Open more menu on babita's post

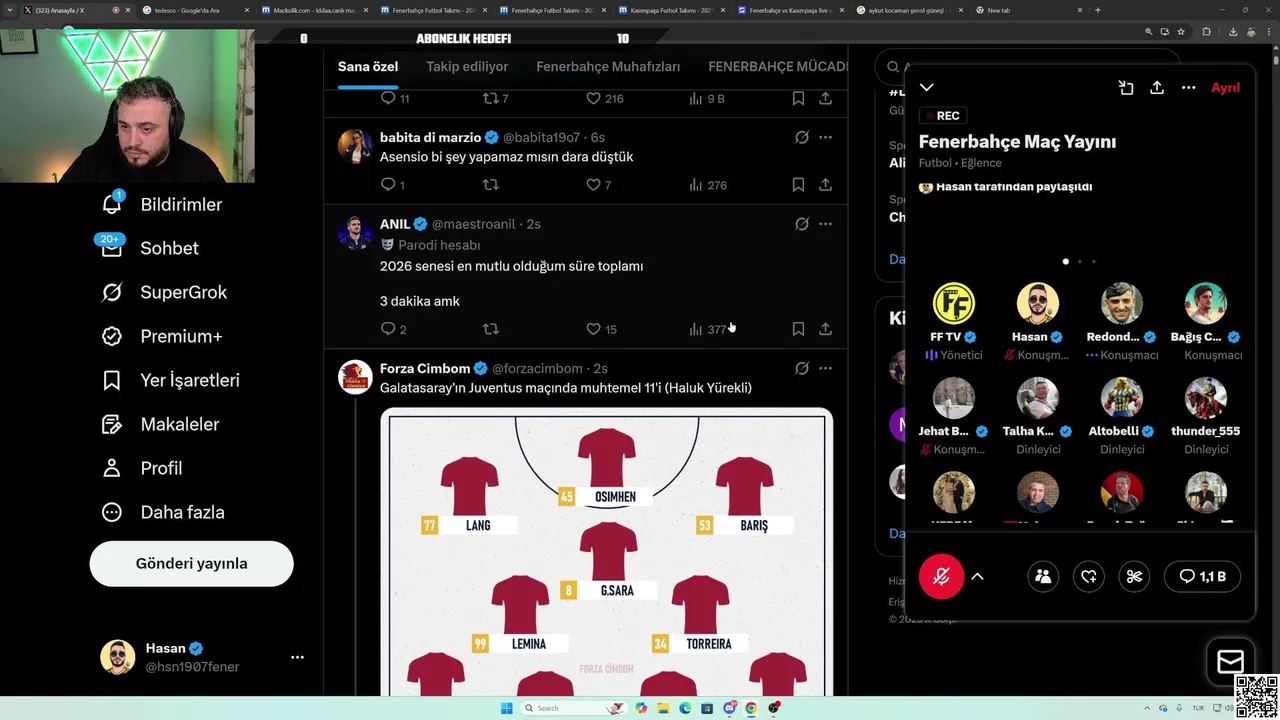click(825, 137)
